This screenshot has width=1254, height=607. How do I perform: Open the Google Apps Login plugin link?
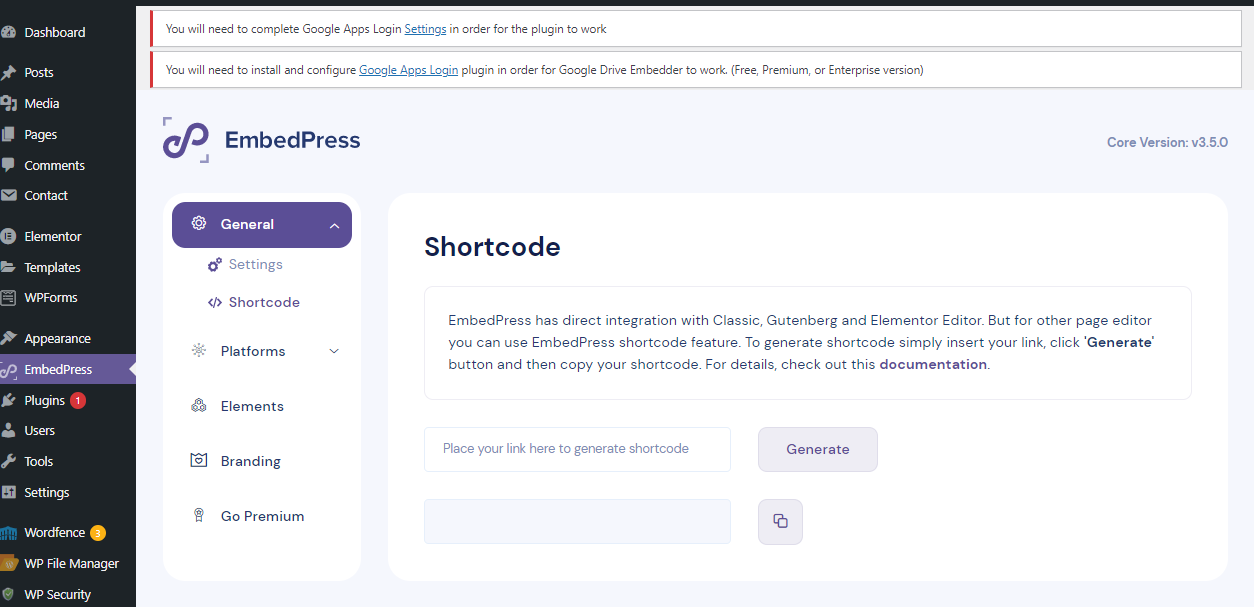[x=408, y=70]
